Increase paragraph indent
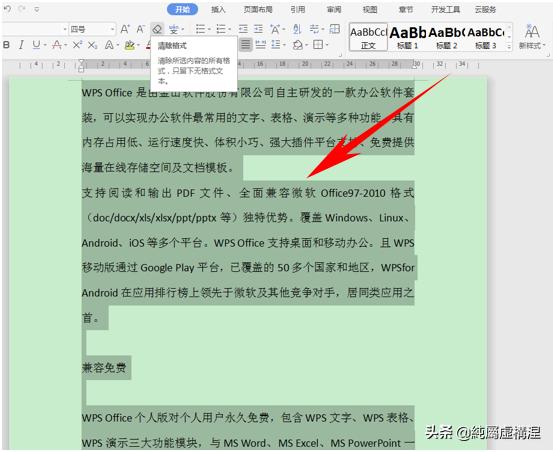553x452 pixels. [x=259, y=29]
